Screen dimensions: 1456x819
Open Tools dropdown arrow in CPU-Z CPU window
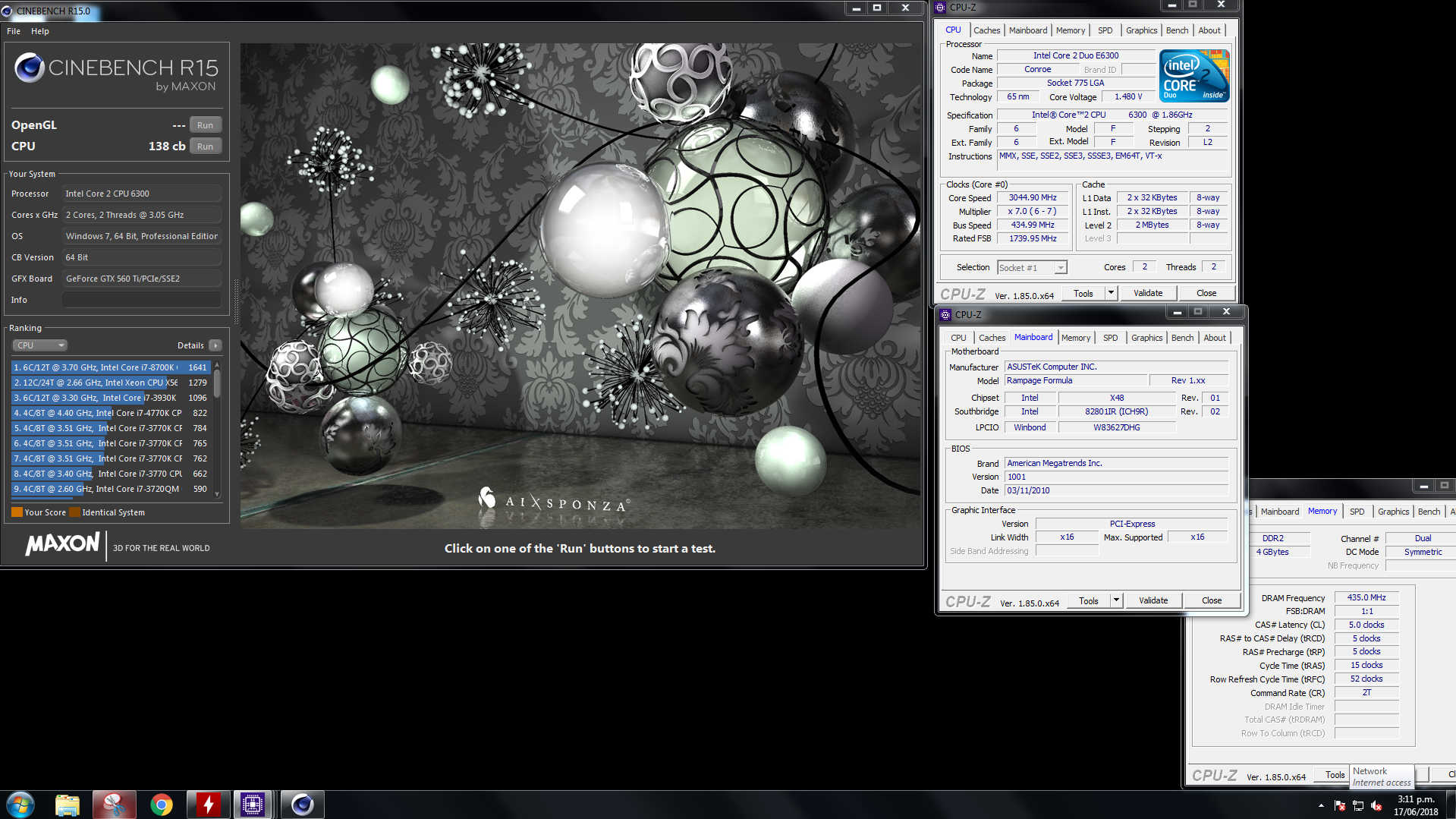coord(1111,293)
